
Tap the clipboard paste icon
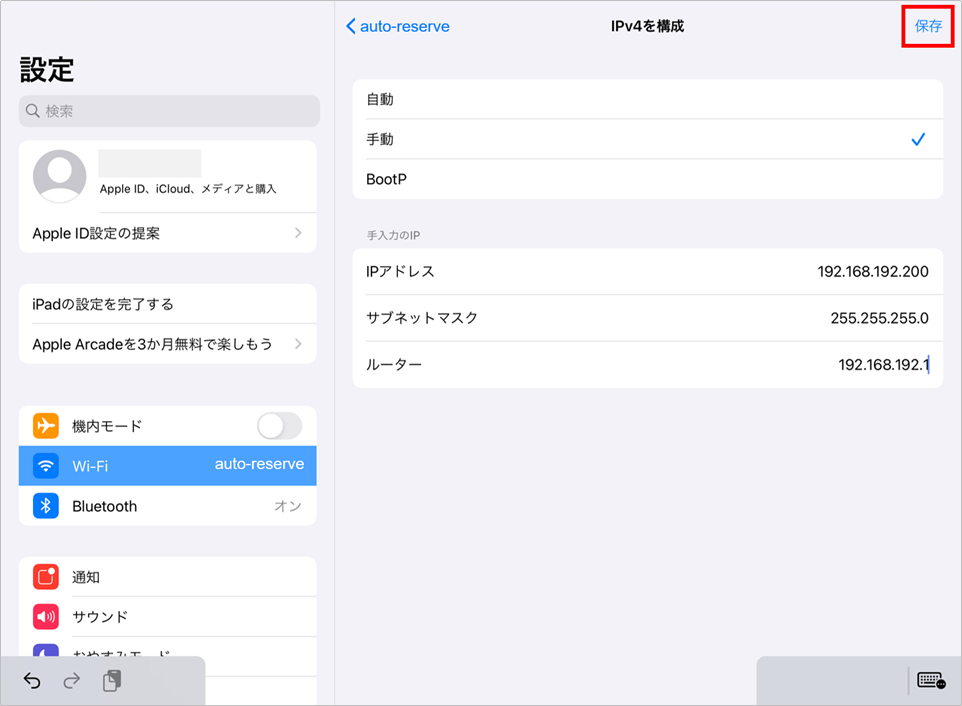point(112,681)
